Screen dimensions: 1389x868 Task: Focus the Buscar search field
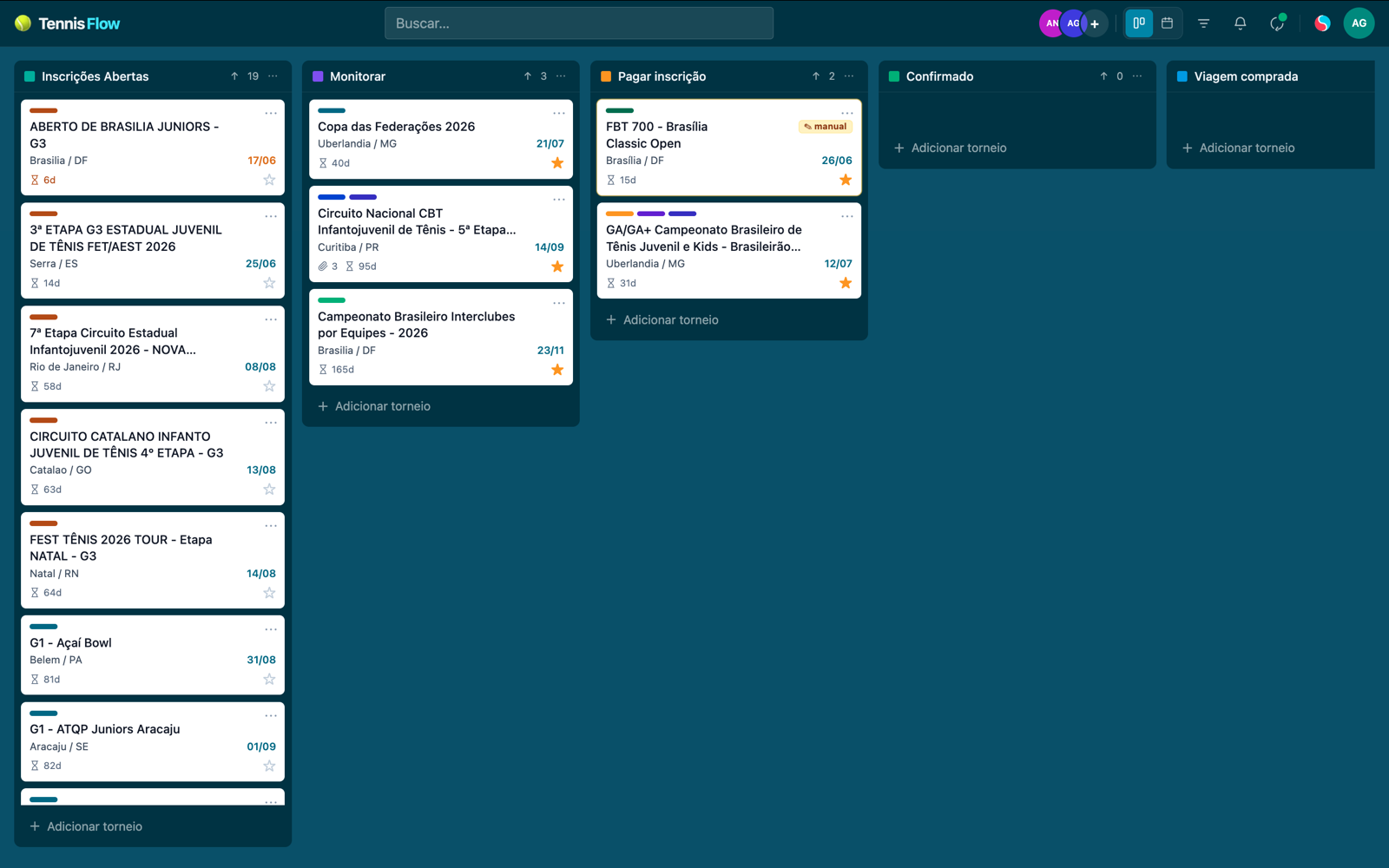(579, 23)
